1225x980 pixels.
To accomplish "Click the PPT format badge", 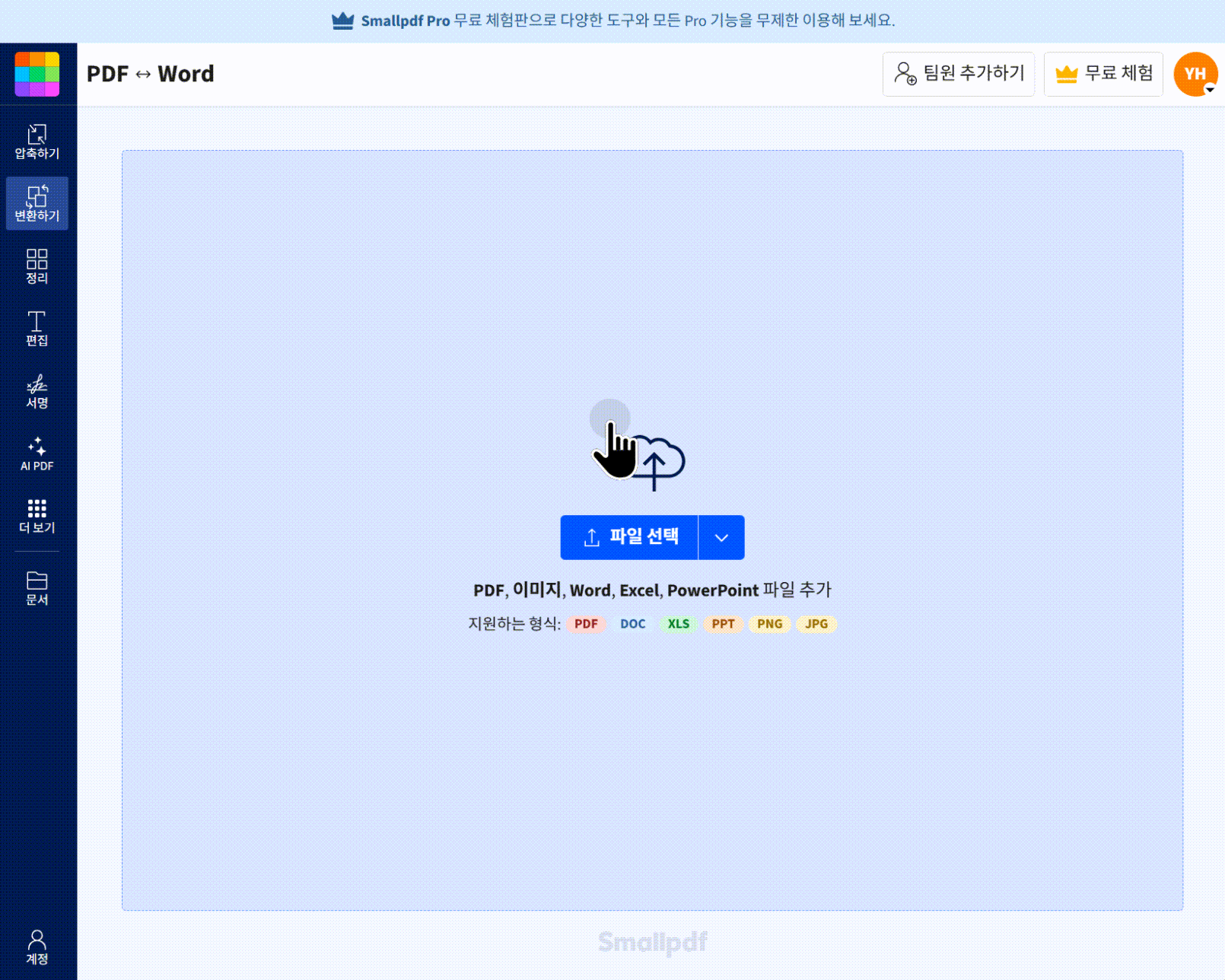I will (x=723, y=624).
